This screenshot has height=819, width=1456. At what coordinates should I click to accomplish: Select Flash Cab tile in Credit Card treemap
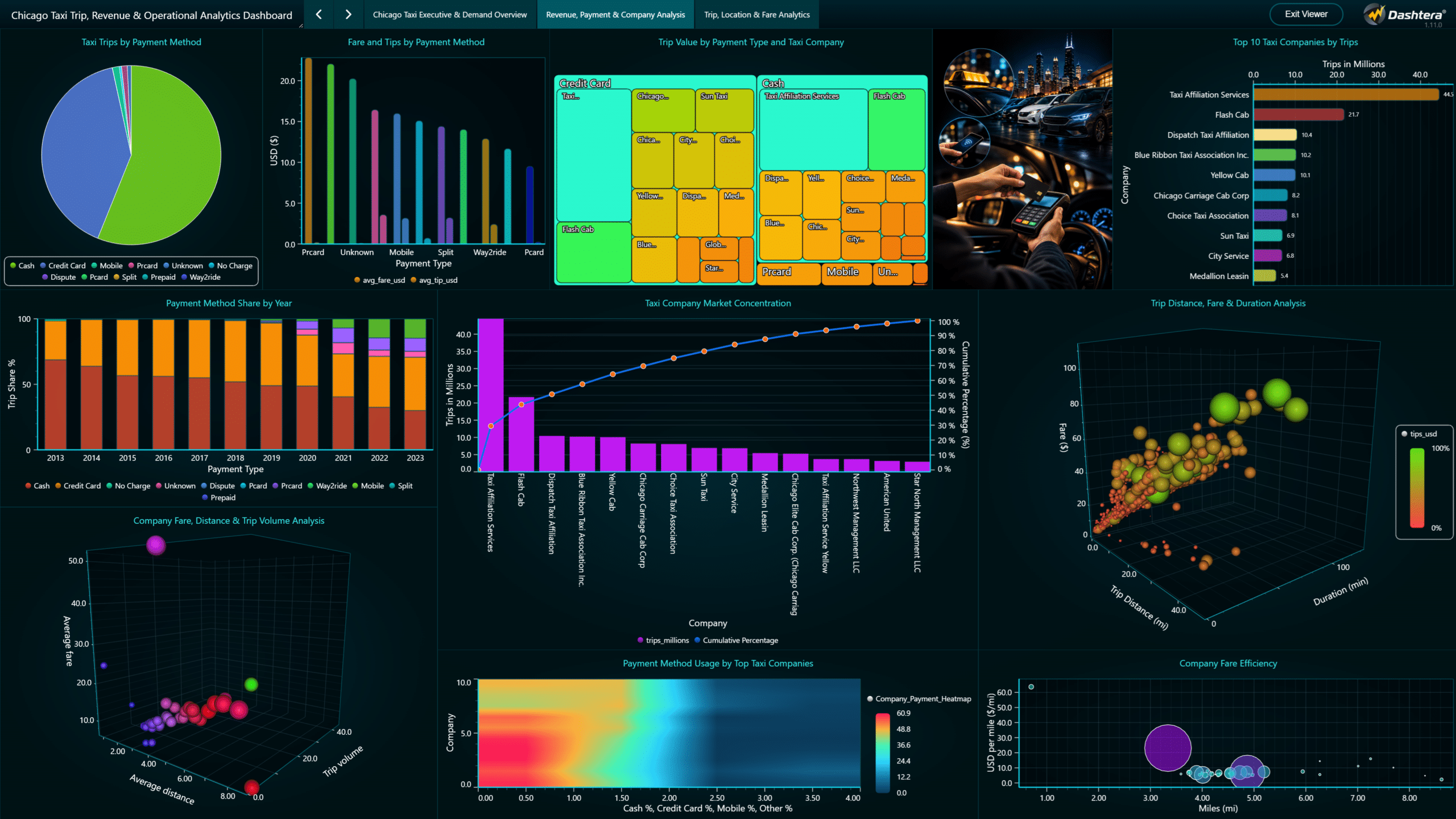pos(593,252)
